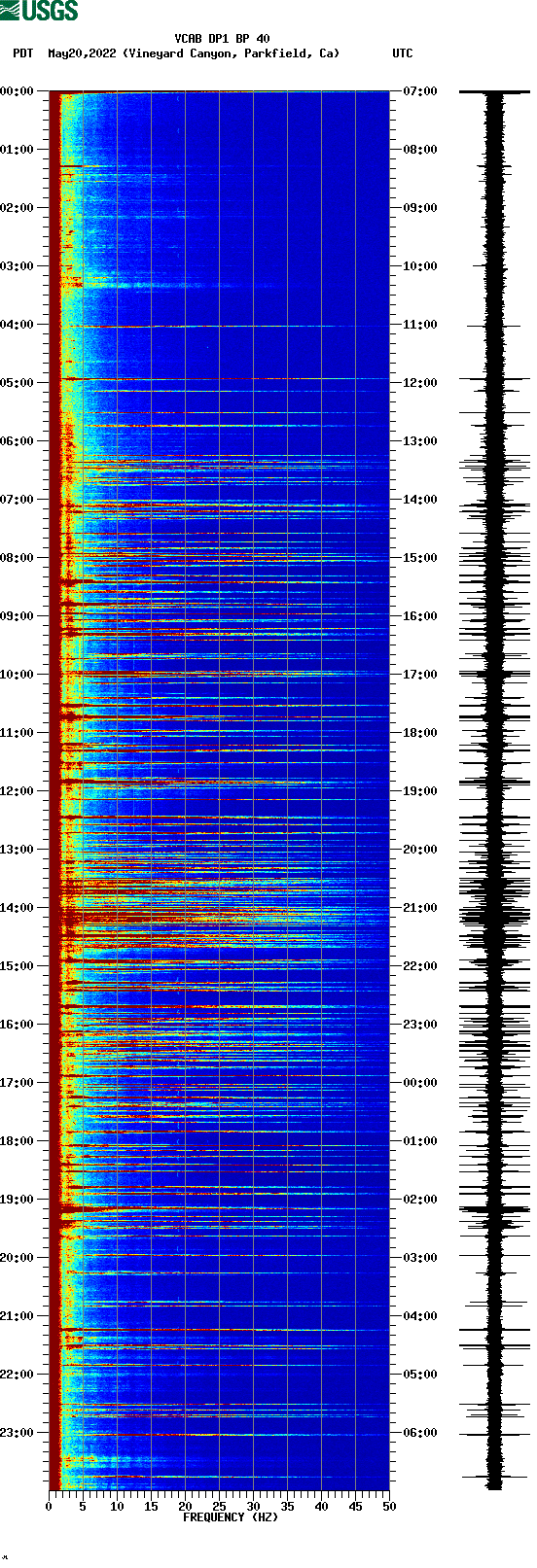Click the 'FREQUENCY (HZ)' axis title
Viewport: 537px width, 1568px height.
(x=231, y=1517)
